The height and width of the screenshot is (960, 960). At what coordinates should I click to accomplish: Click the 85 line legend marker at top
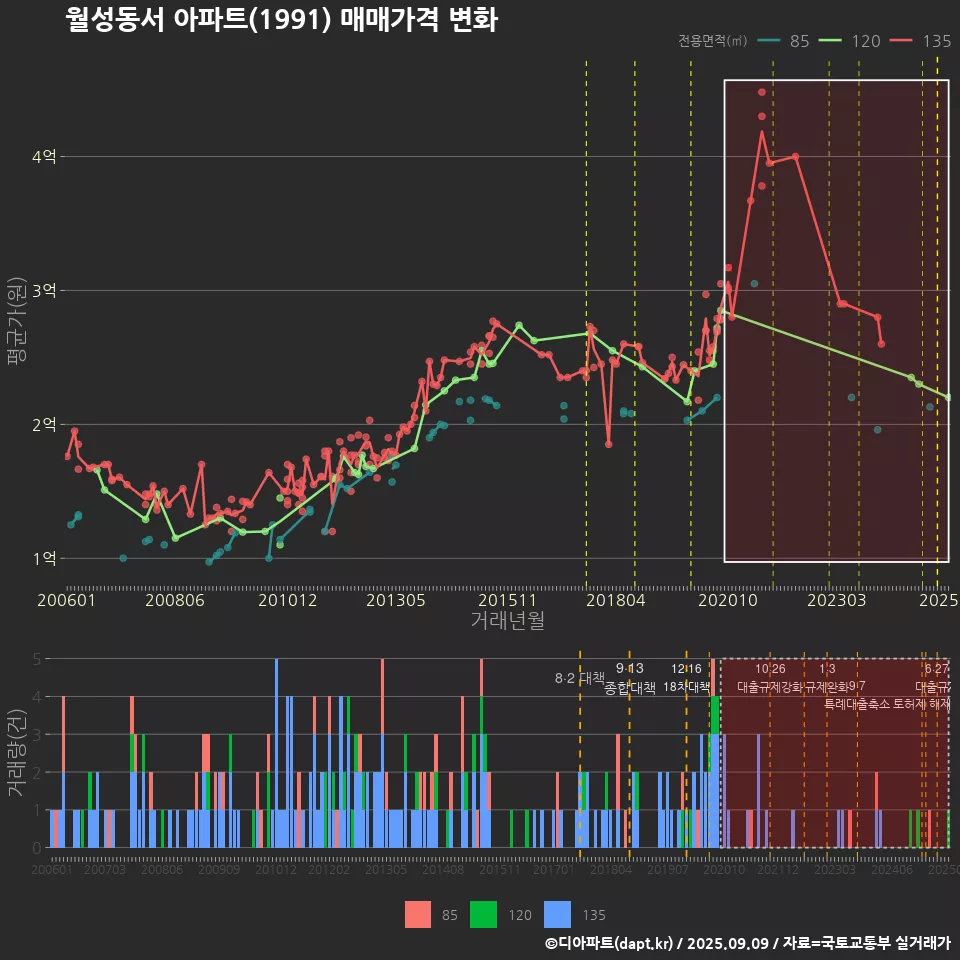coord(769,41)
